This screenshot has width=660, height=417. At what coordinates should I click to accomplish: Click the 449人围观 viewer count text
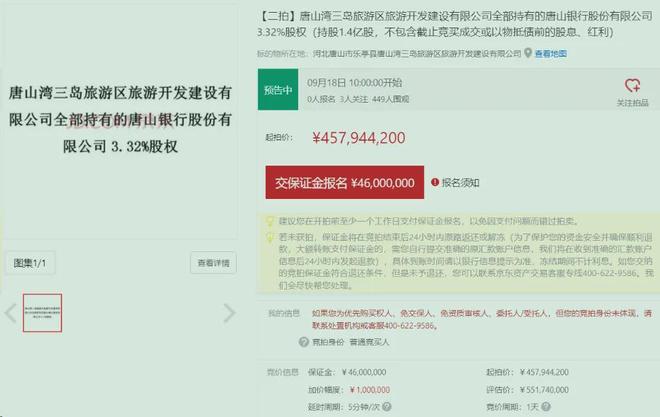(391, 99)
